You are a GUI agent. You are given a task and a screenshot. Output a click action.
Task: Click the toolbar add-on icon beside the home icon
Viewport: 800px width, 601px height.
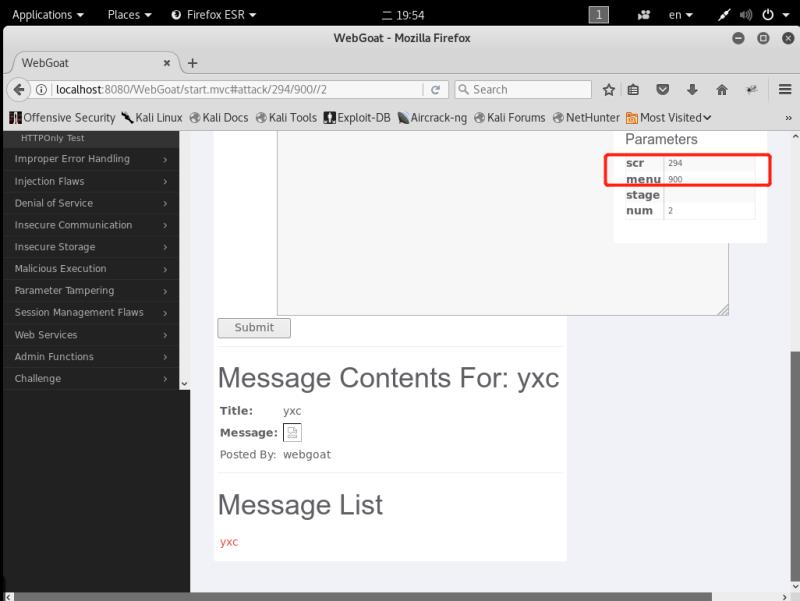pos(752,90)
